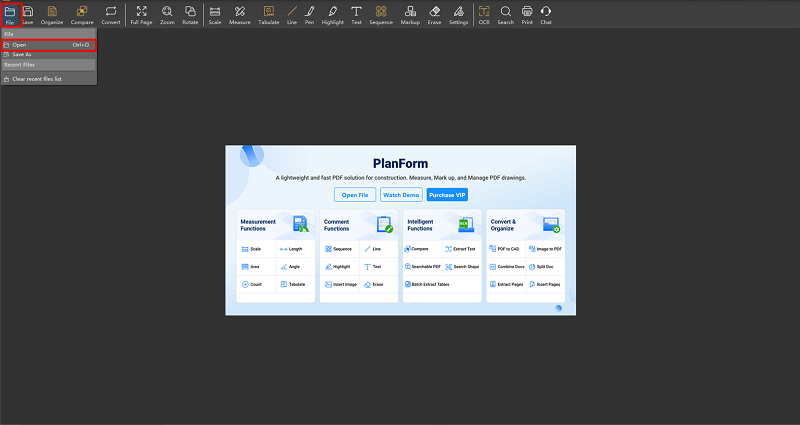800x425 pixels.
Task: Click PDF to CAD under Convert & Organize
Action: click(x=504, y=249)
